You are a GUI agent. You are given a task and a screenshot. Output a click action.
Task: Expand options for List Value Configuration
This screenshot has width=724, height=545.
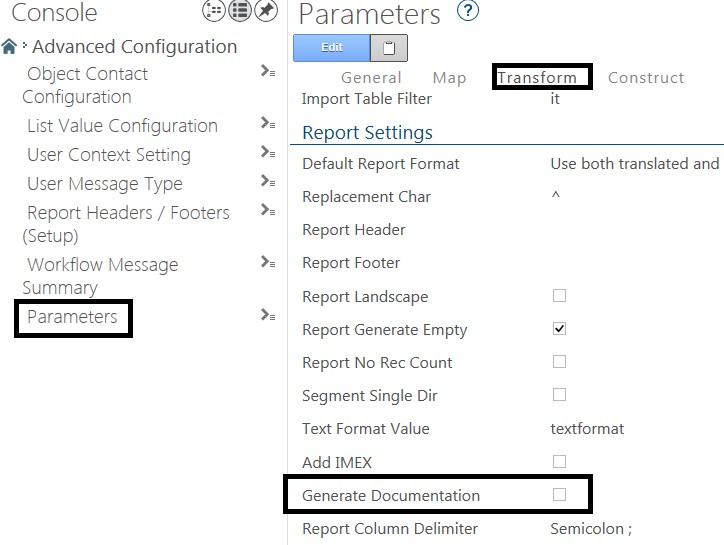coord(268,123)
